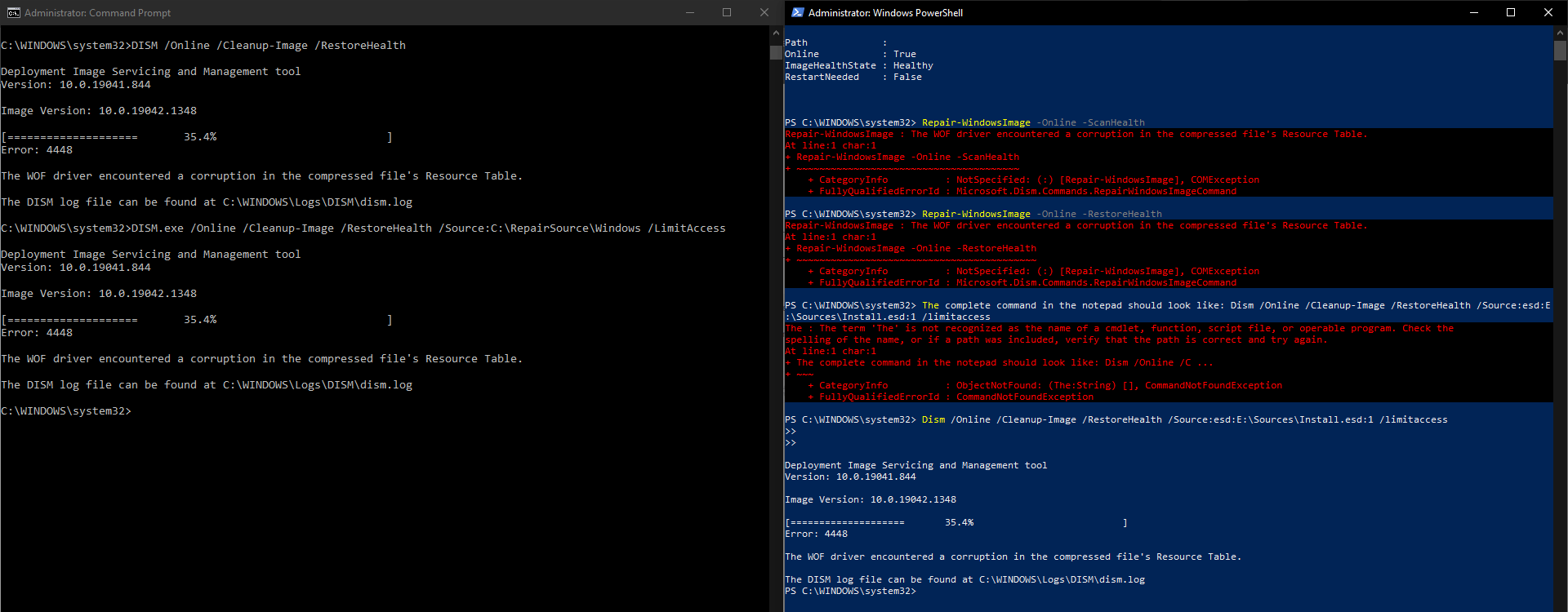The image size is (1568, 612).
Task: Click PowerShell scrollbar thumb at top
Action: (1560, 51)
